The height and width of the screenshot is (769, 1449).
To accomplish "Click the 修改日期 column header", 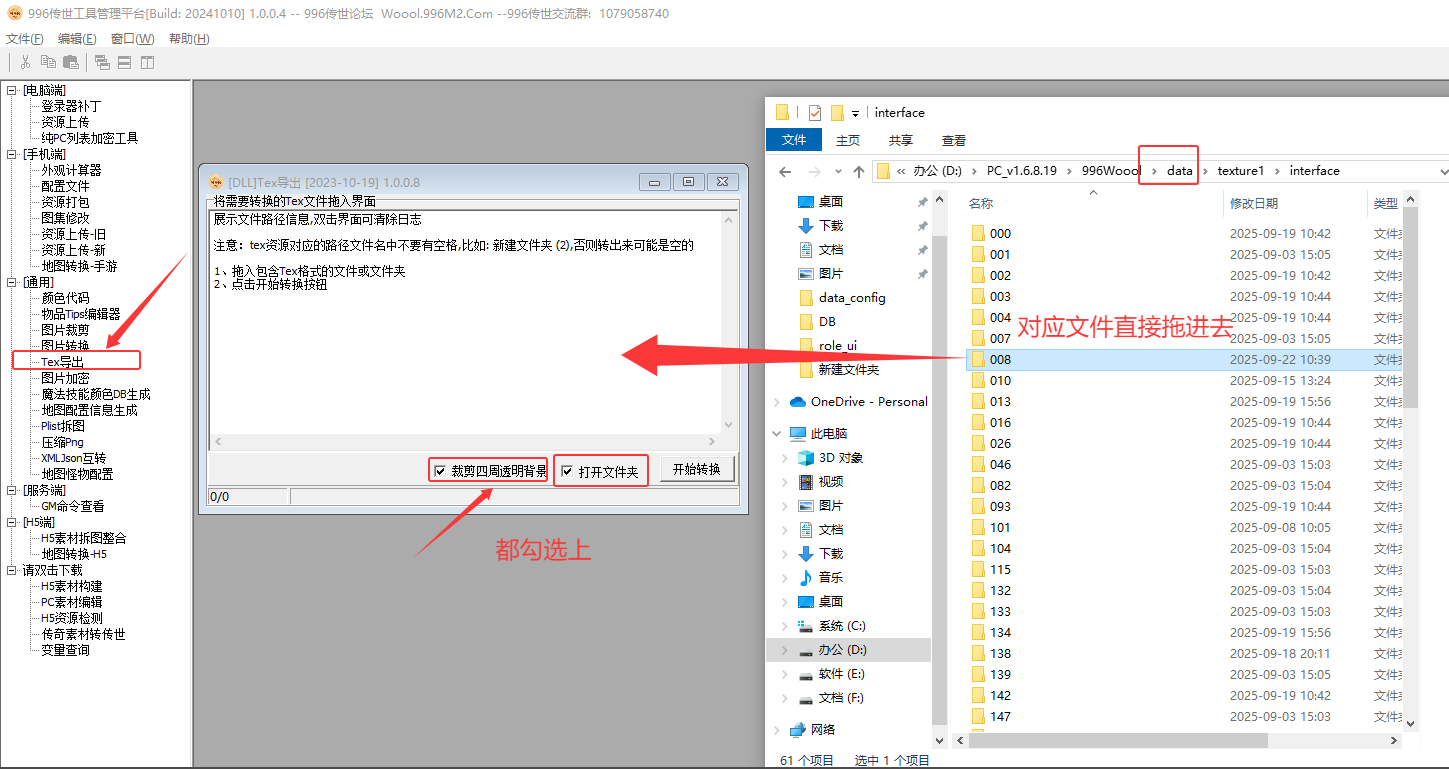I will point(1253,203).
